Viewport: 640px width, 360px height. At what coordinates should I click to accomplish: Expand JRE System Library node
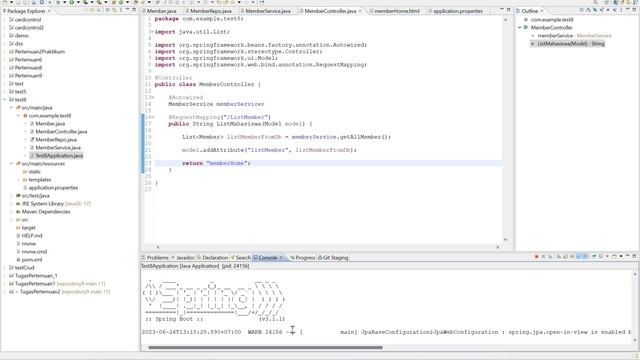pos(11,204)
